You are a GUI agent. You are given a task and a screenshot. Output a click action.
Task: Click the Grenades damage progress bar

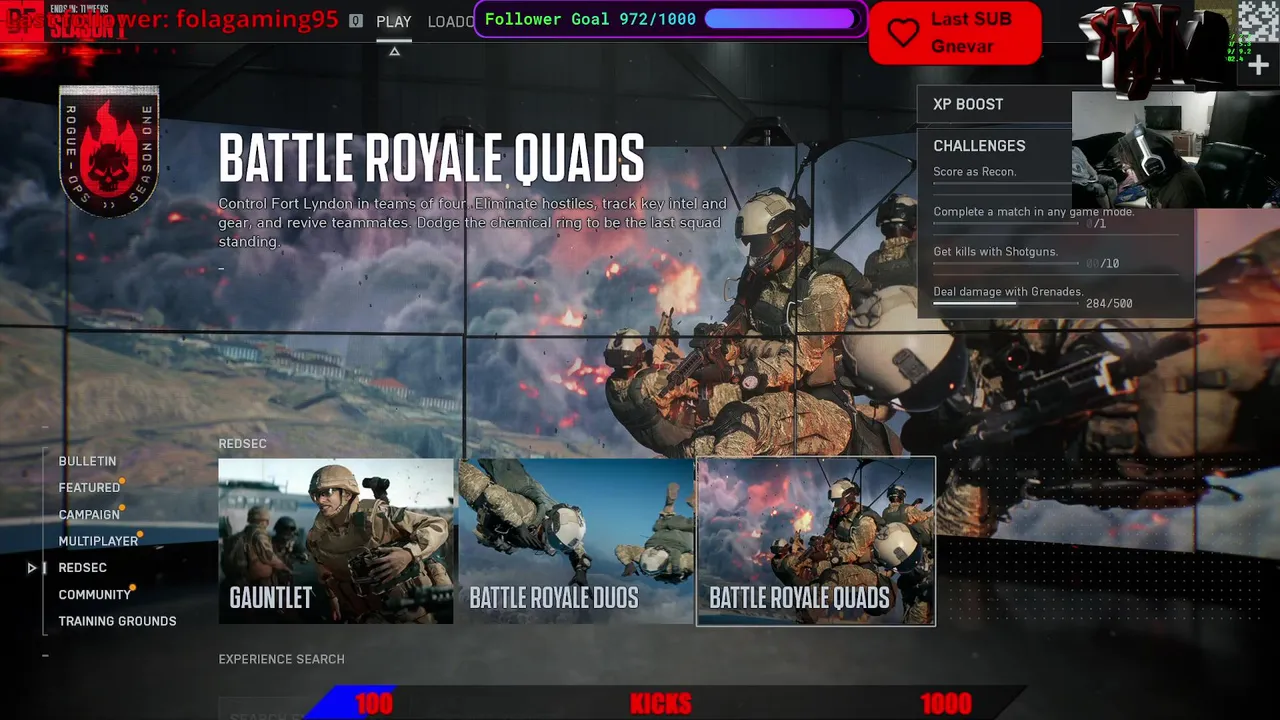coord(1006,303)
